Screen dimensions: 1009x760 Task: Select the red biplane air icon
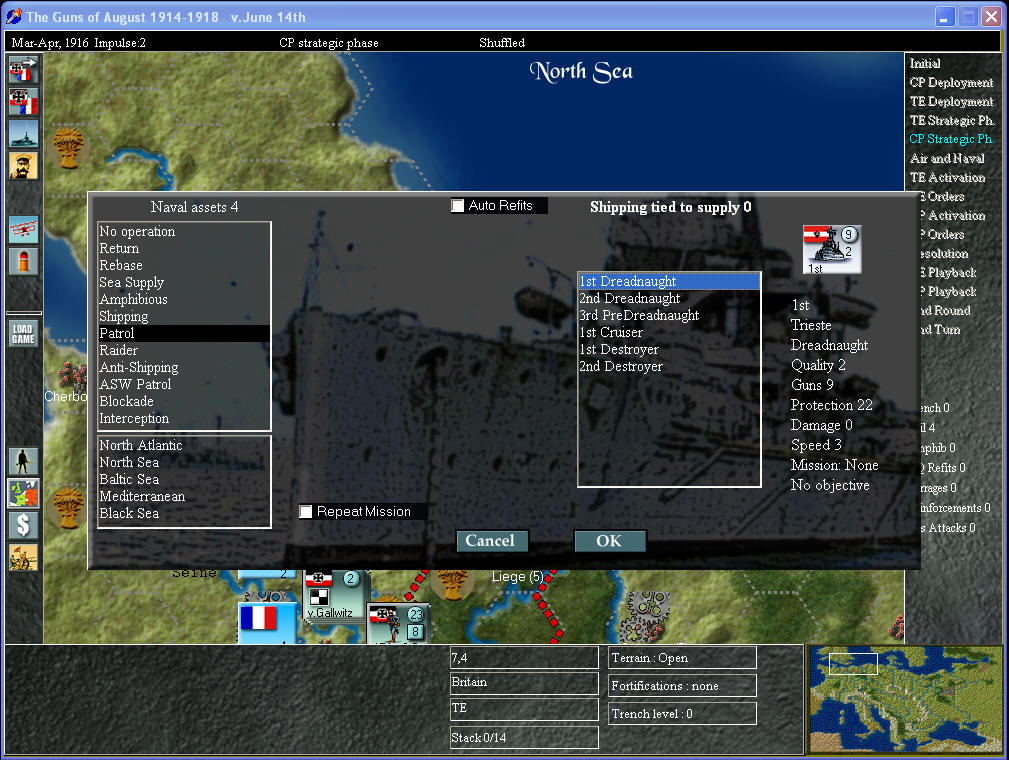24,229
